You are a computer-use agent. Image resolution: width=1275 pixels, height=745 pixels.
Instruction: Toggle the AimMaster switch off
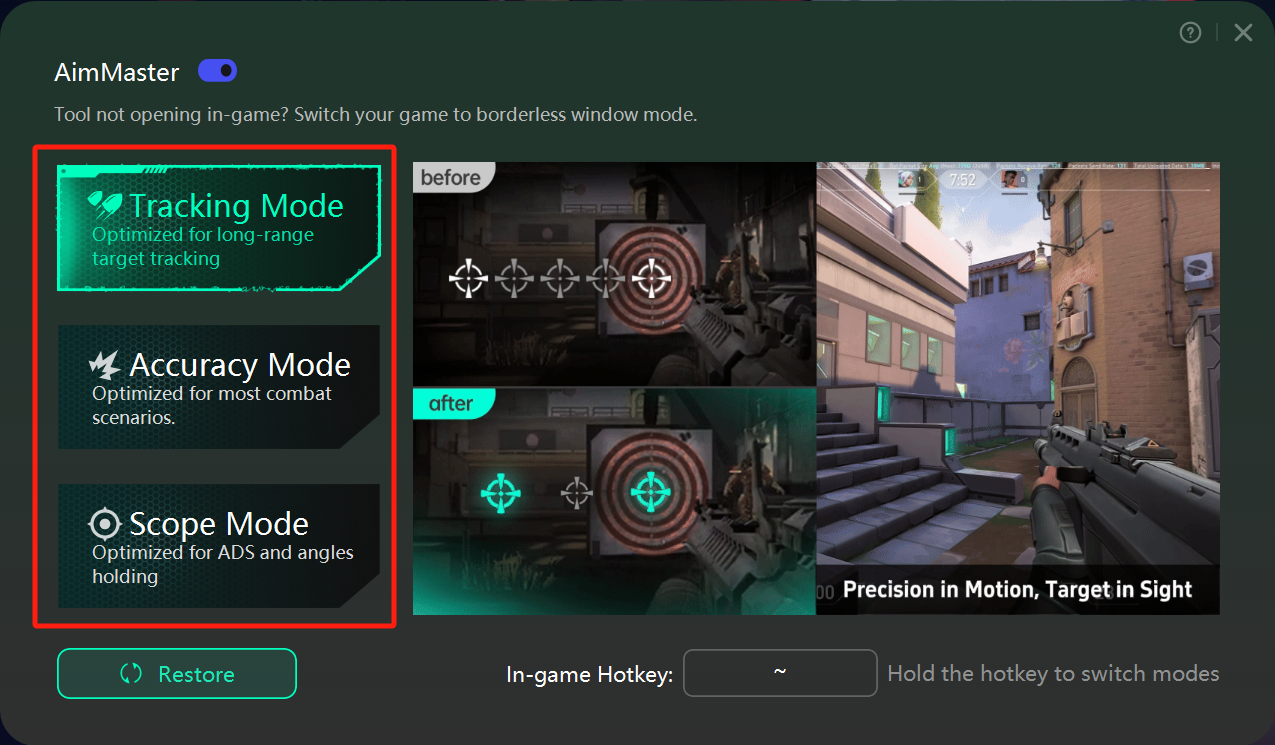pyautogui.click(x=217, y=71)
